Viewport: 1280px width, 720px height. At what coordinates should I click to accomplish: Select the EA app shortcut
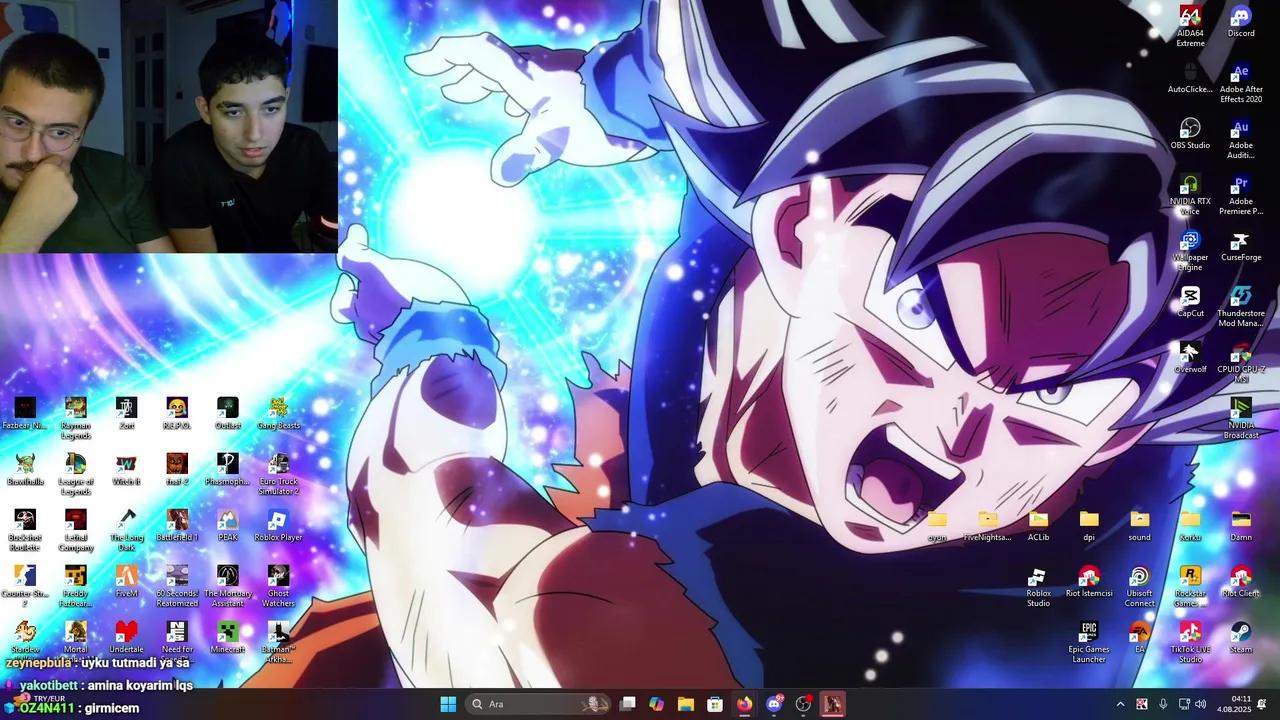pos(1139,638)
